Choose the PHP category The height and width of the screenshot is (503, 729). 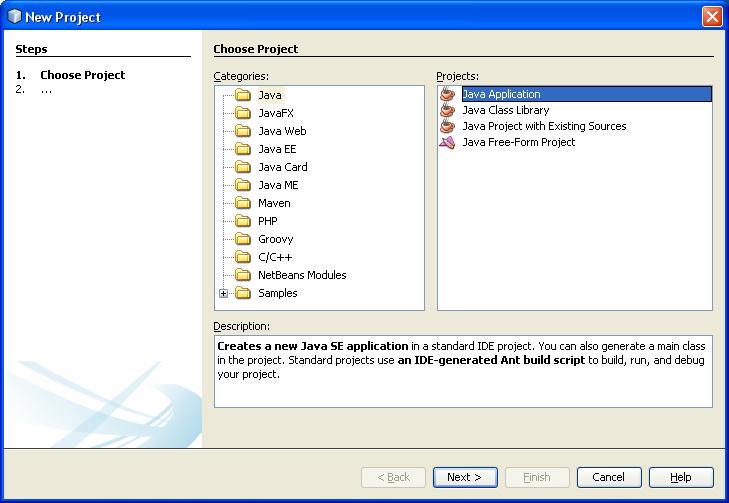268,221
